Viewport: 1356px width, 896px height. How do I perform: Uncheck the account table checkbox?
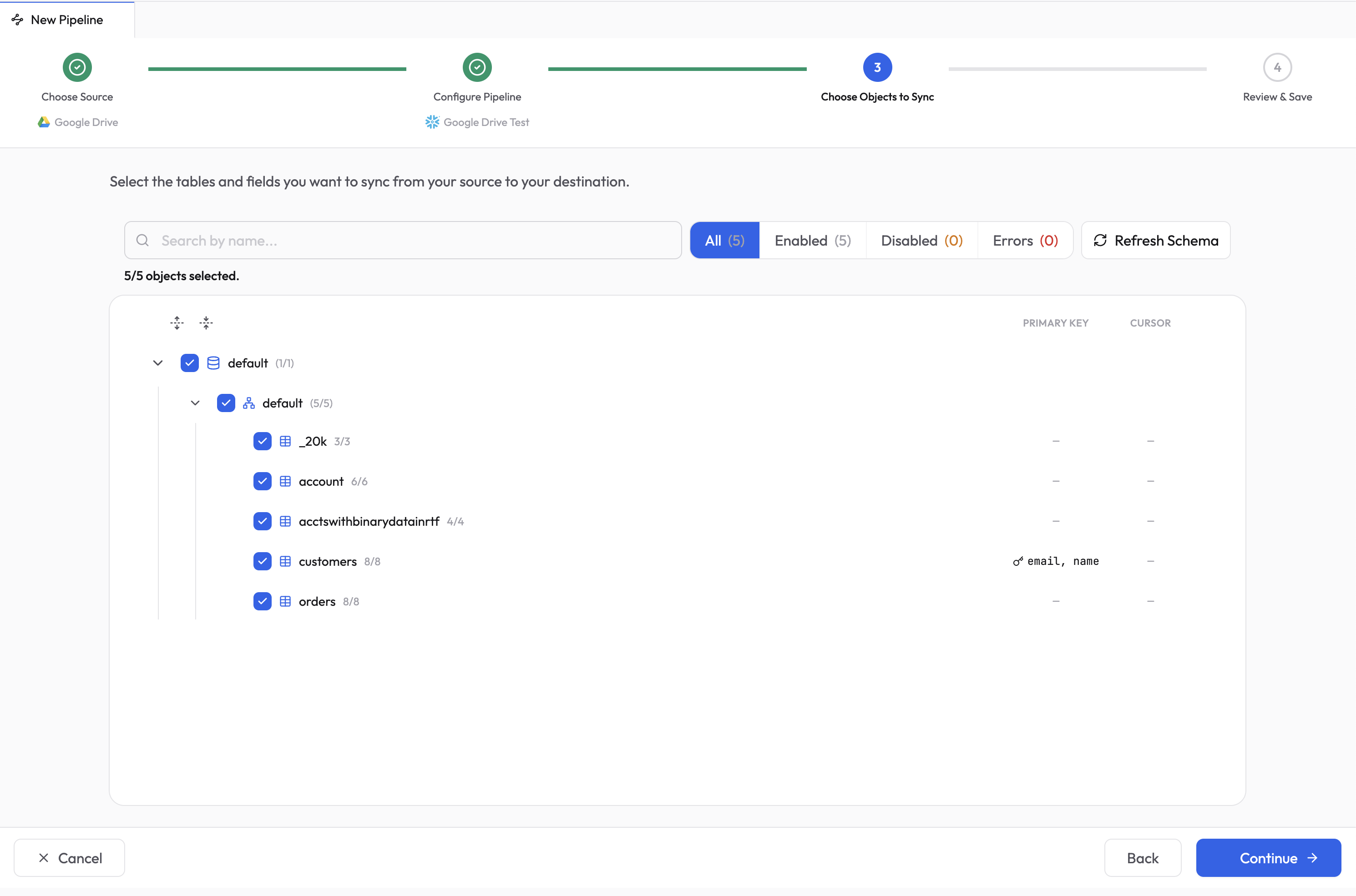(x=263, y=481)
